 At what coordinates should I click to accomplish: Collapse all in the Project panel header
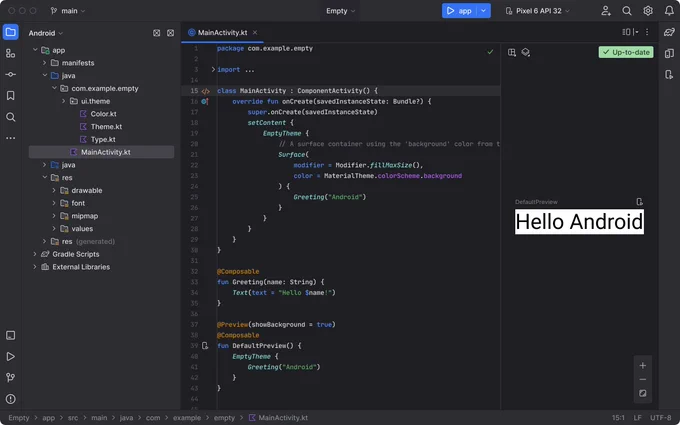[170, 33]
